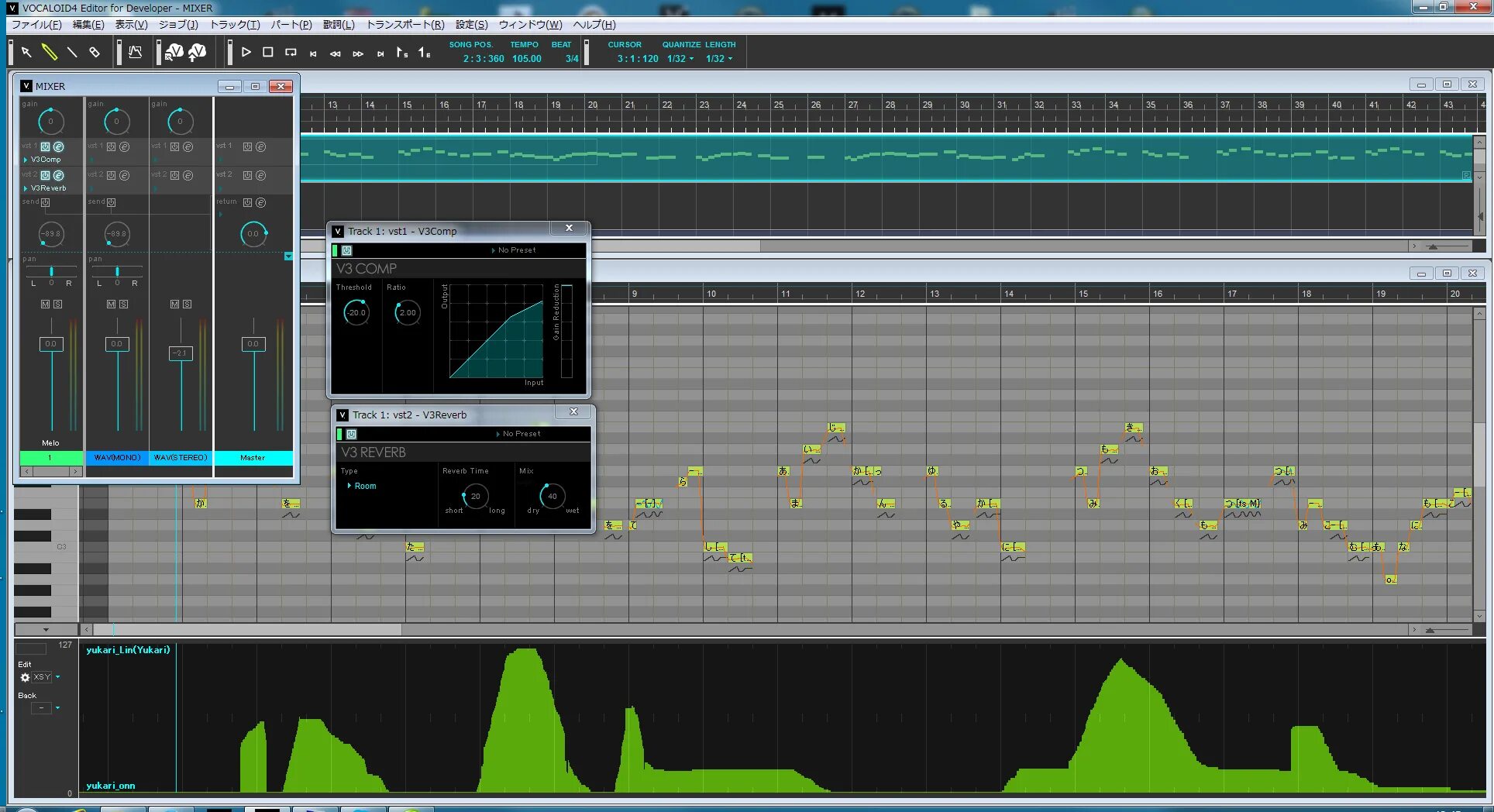
Task: Select the Line tool
Action: tap(71, 52)
